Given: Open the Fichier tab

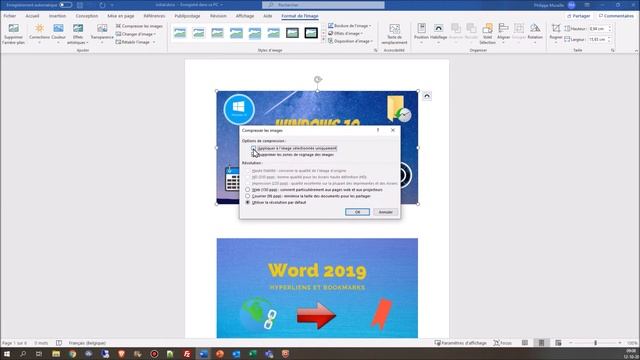Looking at the screenshot, I should [10, 16].
